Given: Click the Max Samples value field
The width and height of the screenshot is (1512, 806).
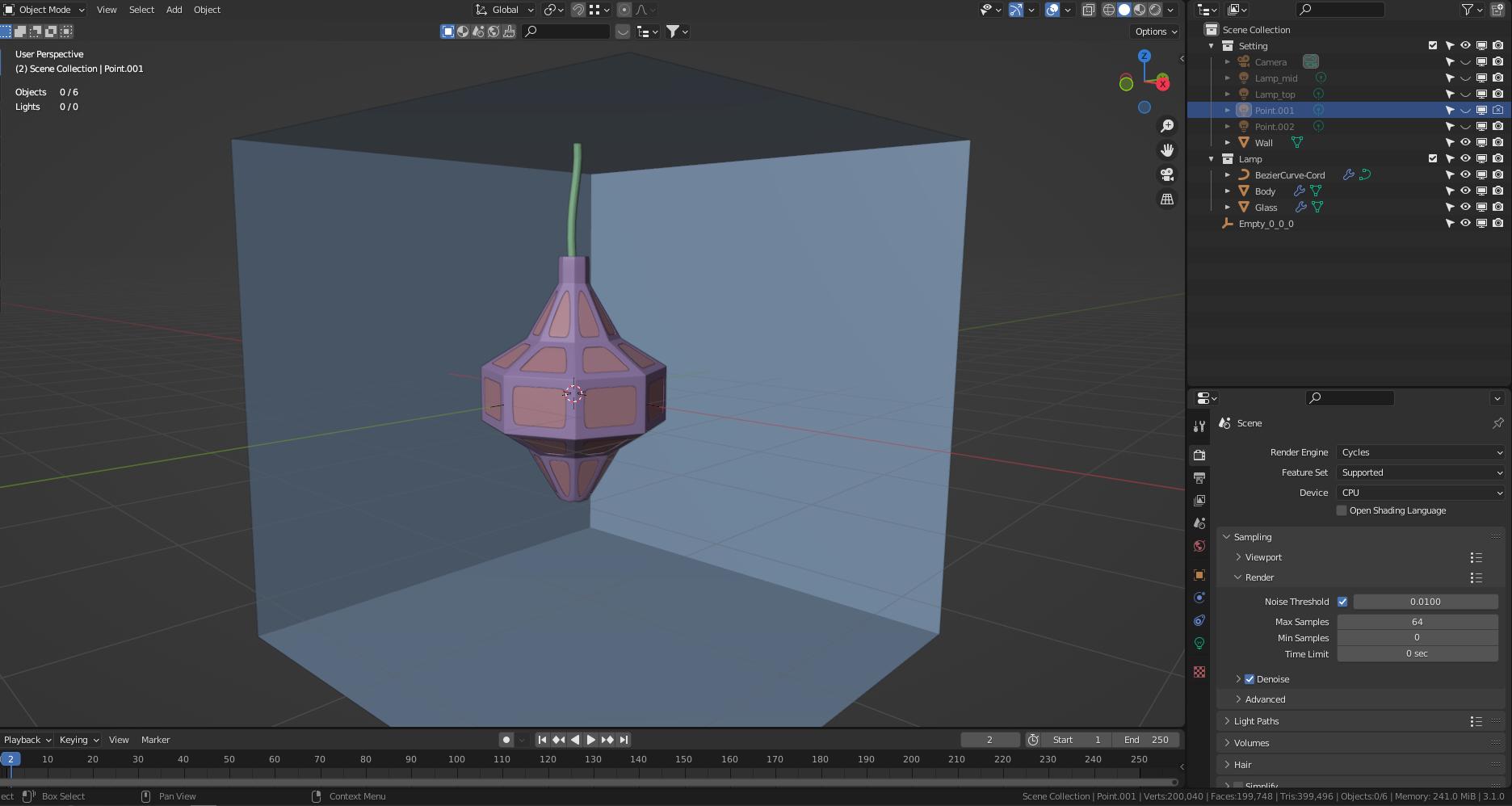Looking at the screenshot, I should tap(1417, 622).
